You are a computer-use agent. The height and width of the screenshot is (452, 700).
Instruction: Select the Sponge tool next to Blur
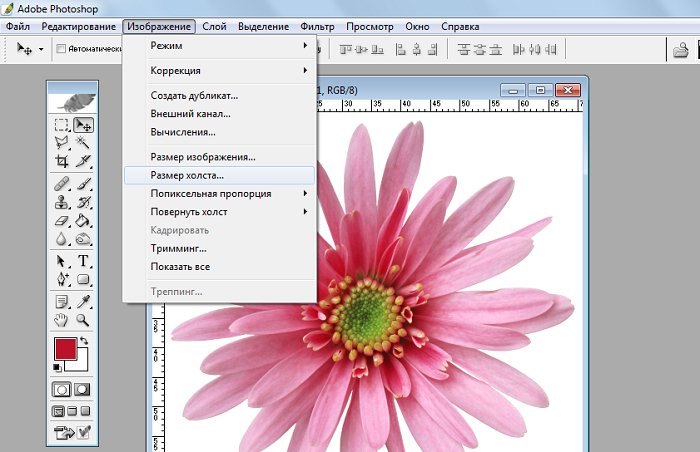[83, 239]
